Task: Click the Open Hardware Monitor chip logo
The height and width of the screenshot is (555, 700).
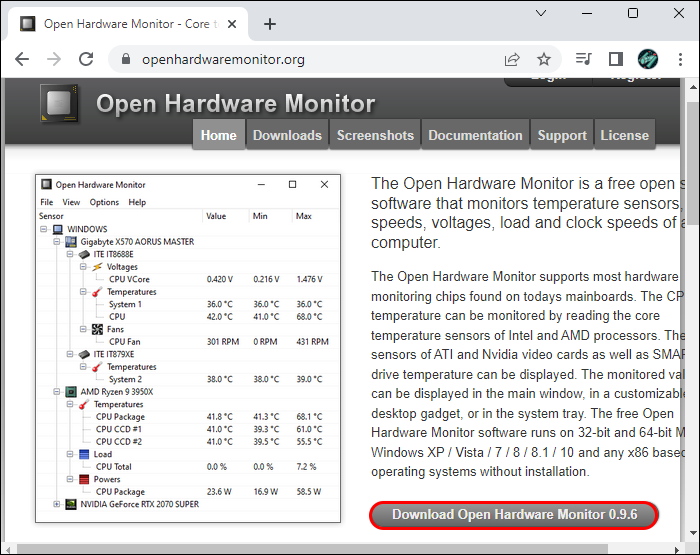Action: coord(59,103)
